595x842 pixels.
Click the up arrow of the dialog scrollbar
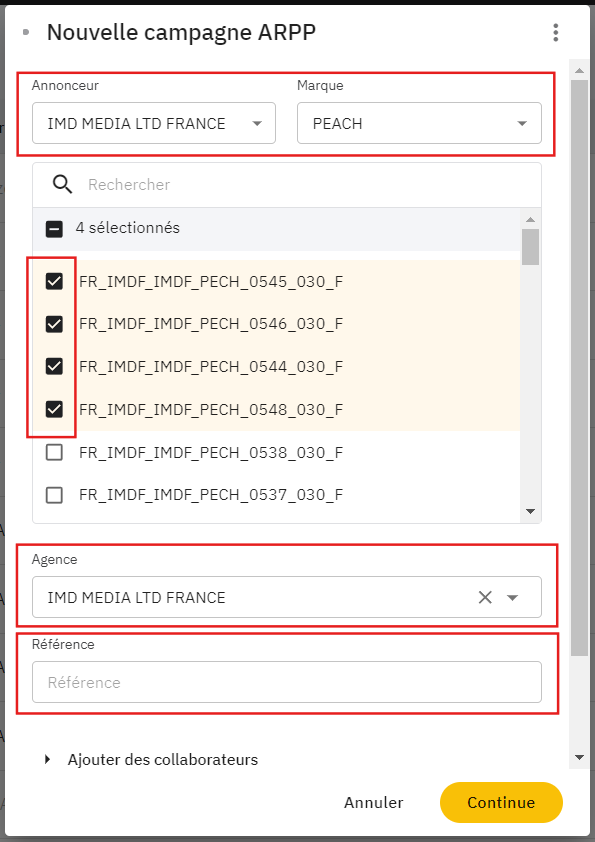coord(579,70)
